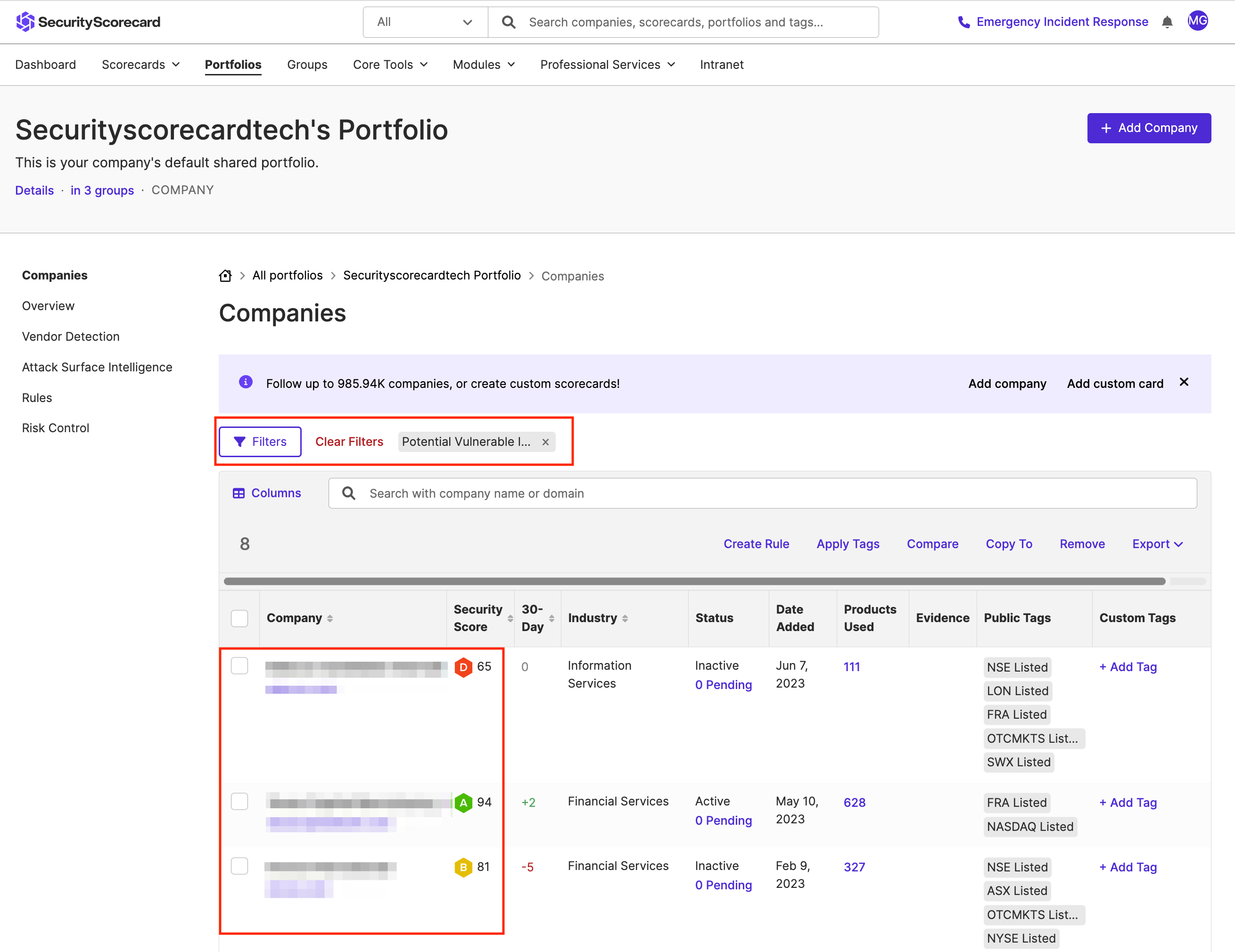Expand the Core Tools menu
Viewport: 1235px width, 952px height.
click(x=390, y=65)
